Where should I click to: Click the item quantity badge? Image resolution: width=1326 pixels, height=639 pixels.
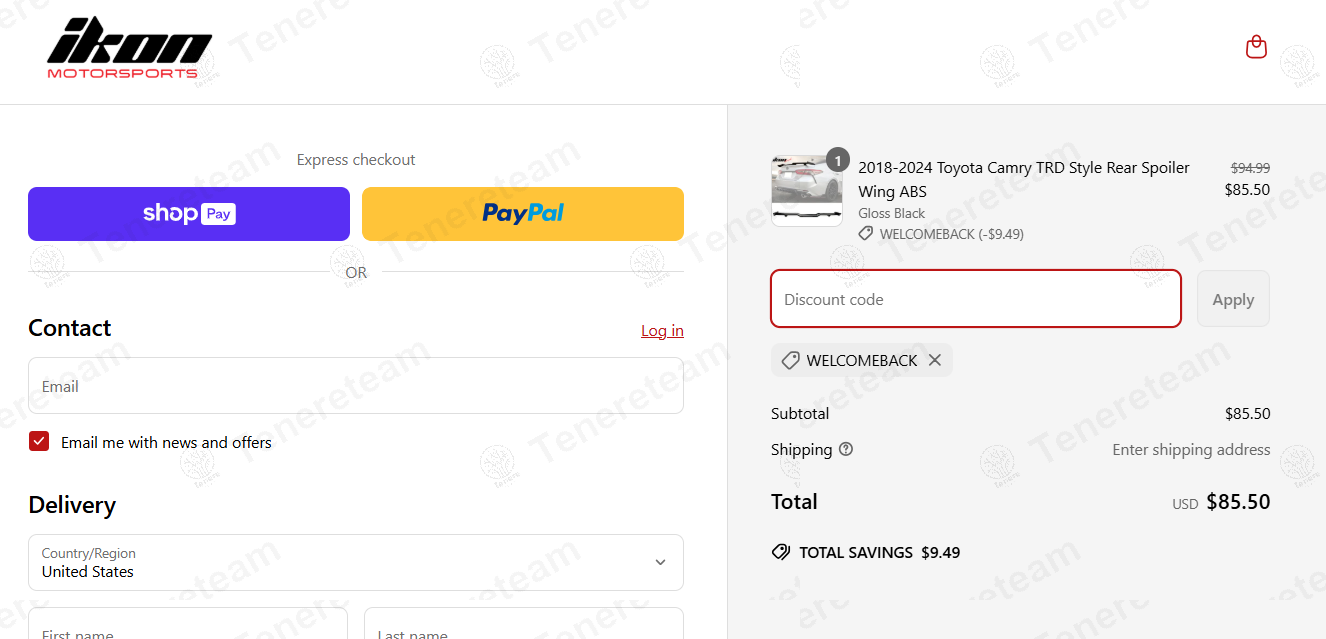(x=837, y=160)
